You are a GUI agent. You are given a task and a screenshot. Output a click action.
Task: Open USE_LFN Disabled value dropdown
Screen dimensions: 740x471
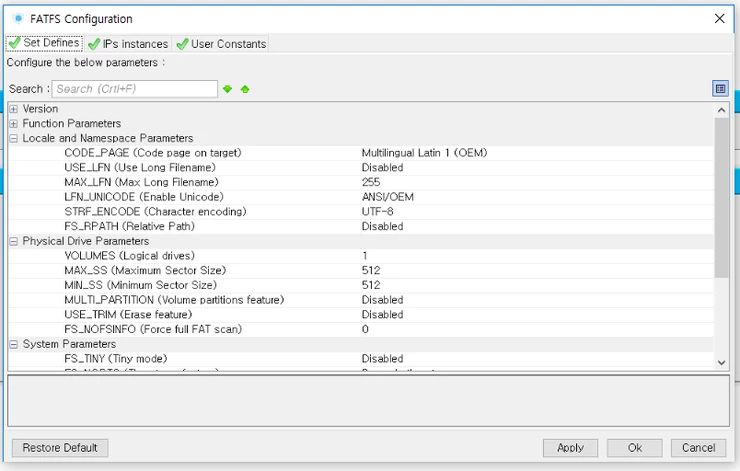(x=382, y=168)
